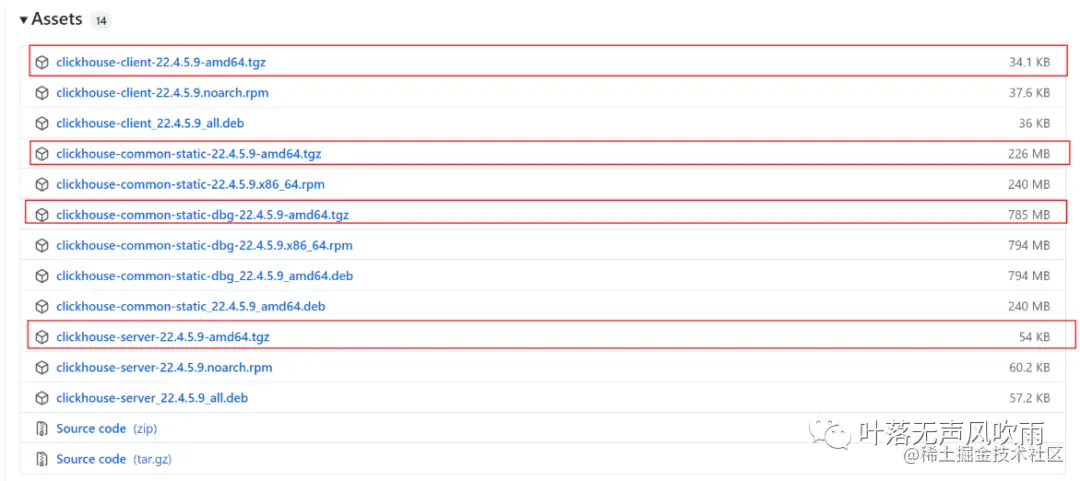Download clickhouse-server_22.4.5.9_all.deb
This screenshot has width=1080, height=481.
pyautogui.click(x=152, y=398)
